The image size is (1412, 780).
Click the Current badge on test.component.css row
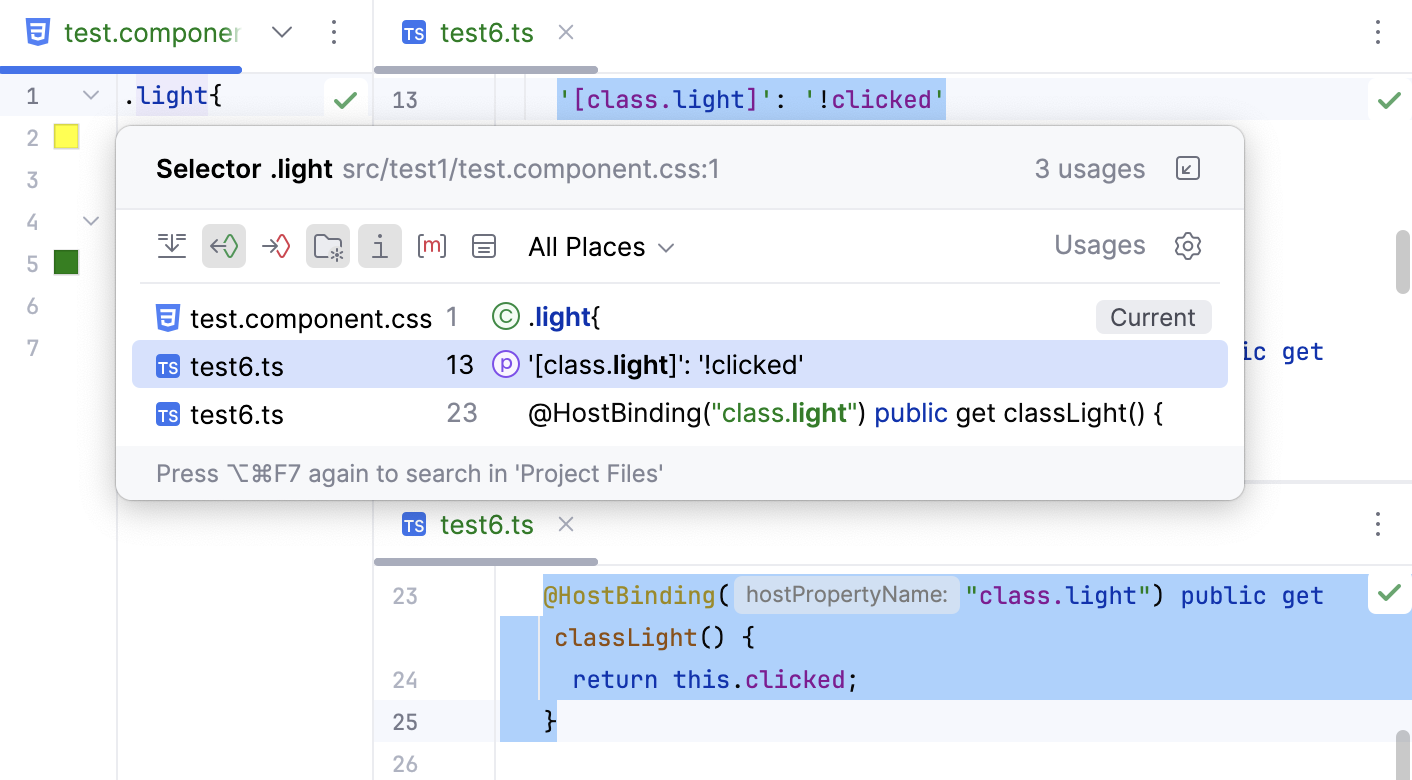(x=1153, y=317)
